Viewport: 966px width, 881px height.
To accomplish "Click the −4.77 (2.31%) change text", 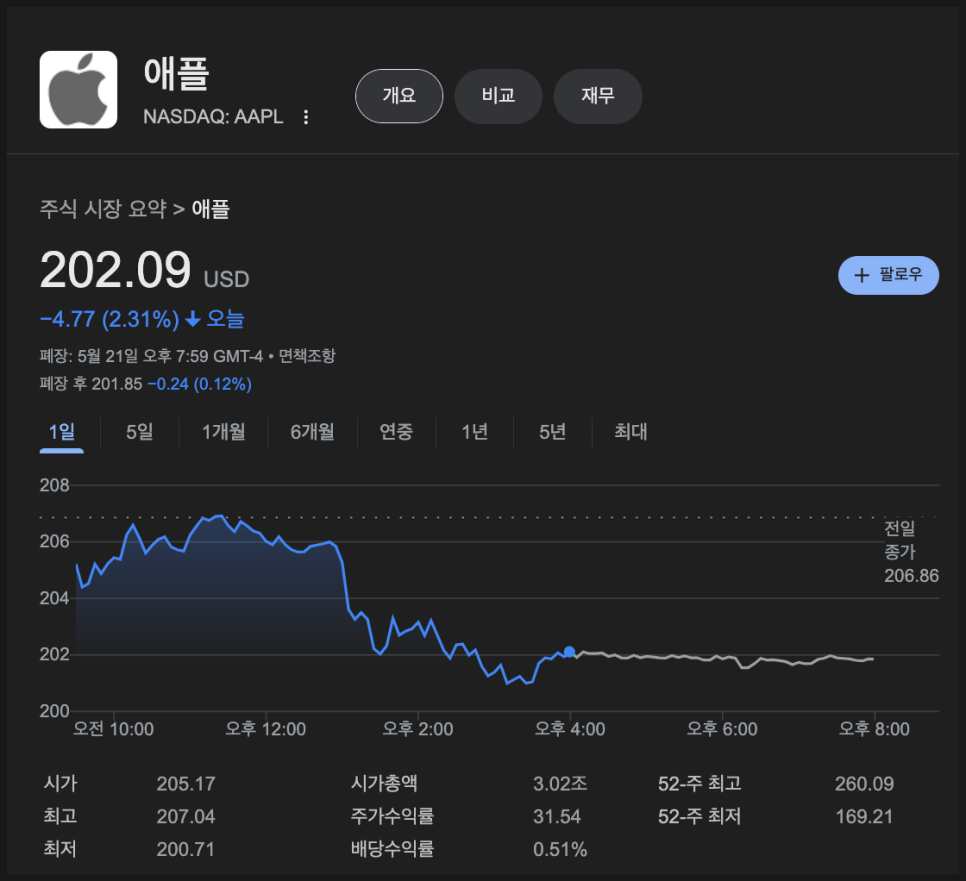I will coord(110,319).
